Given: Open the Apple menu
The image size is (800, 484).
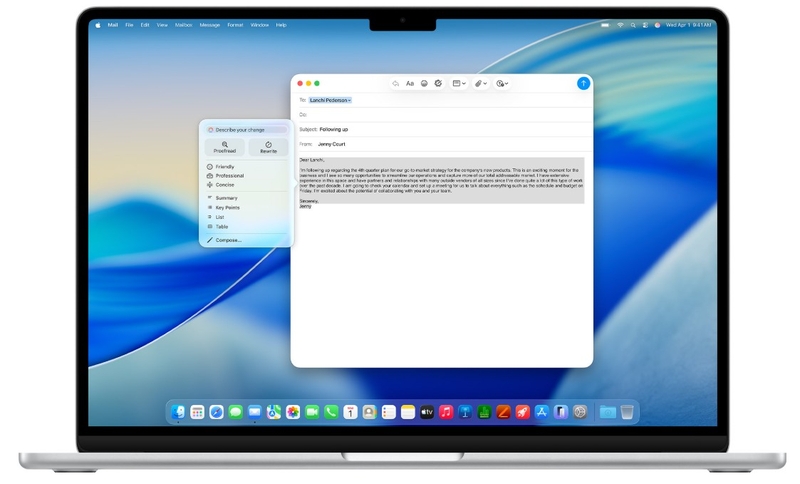Looking at the screenshot, I should point(98,24).
